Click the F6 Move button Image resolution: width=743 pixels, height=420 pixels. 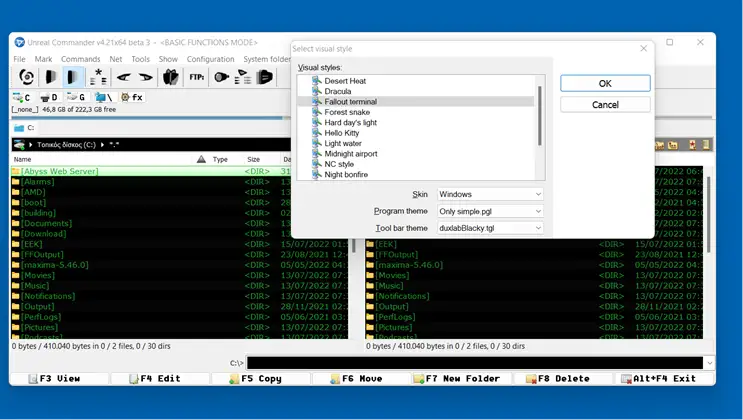362,379
